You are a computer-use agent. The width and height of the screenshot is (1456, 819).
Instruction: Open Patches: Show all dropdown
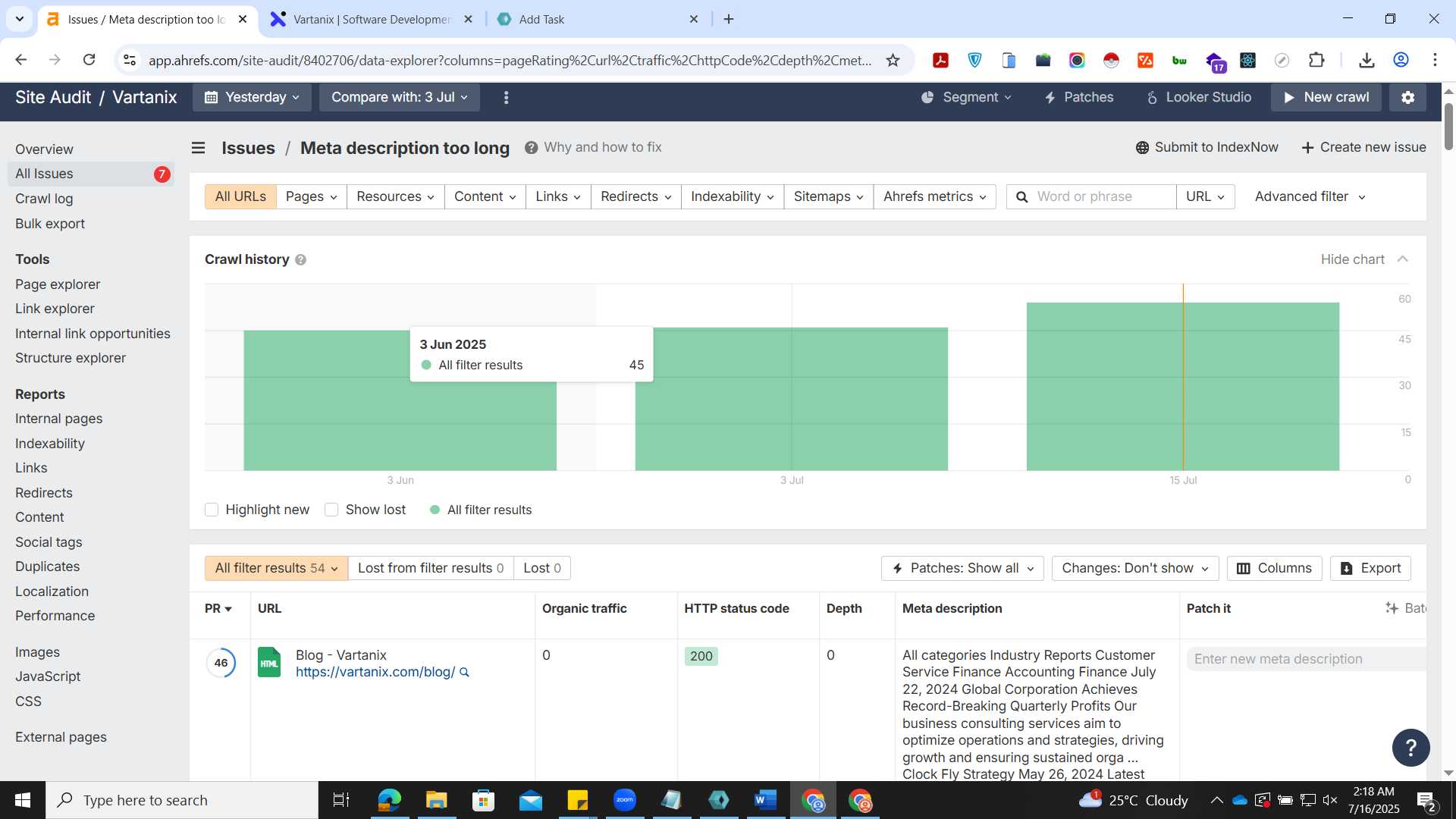[x=962, y=568]
